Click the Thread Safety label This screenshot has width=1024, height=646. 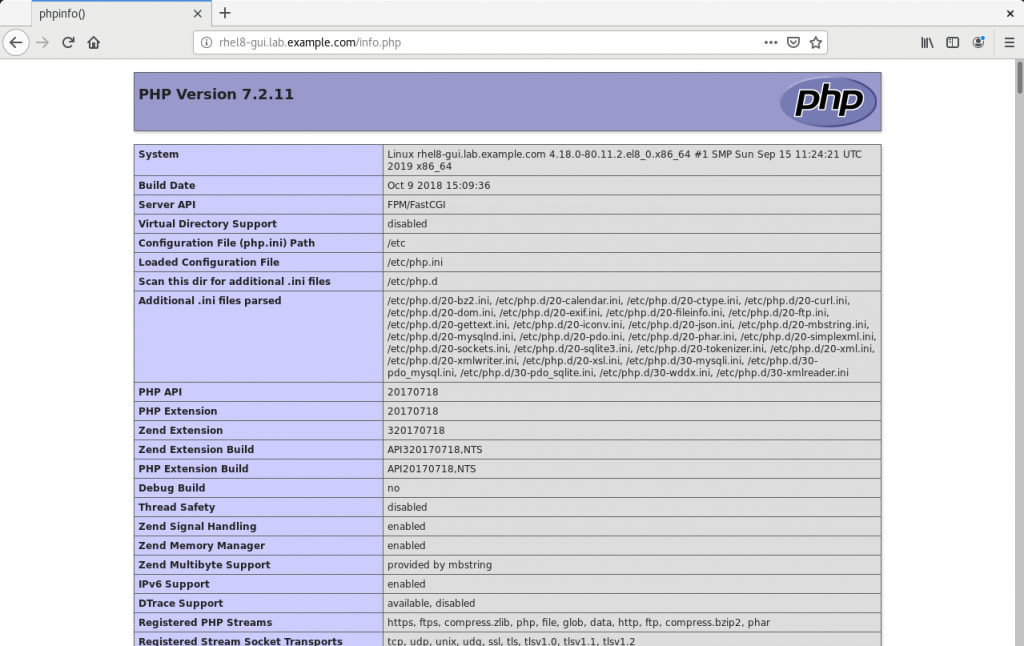tap(176, 507)
